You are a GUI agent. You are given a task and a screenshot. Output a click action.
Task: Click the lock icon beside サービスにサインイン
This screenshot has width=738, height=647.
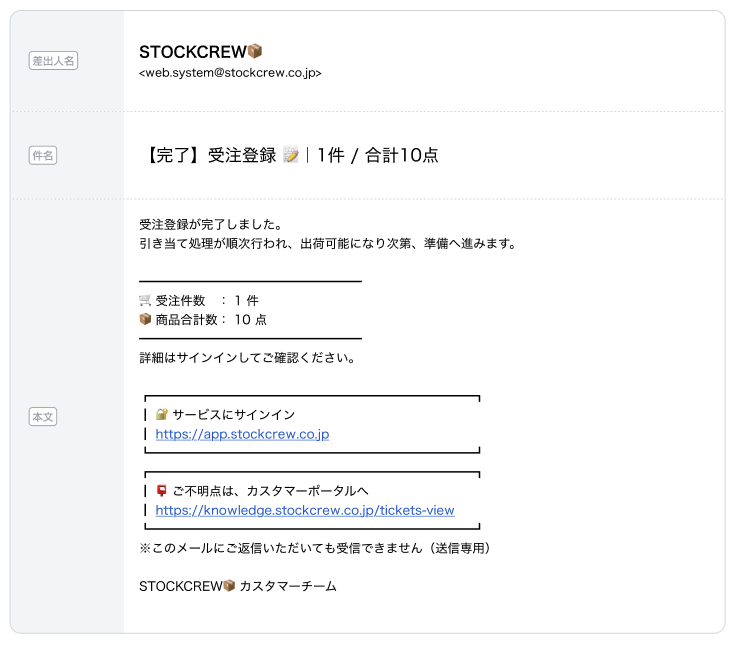pos(162,414)
